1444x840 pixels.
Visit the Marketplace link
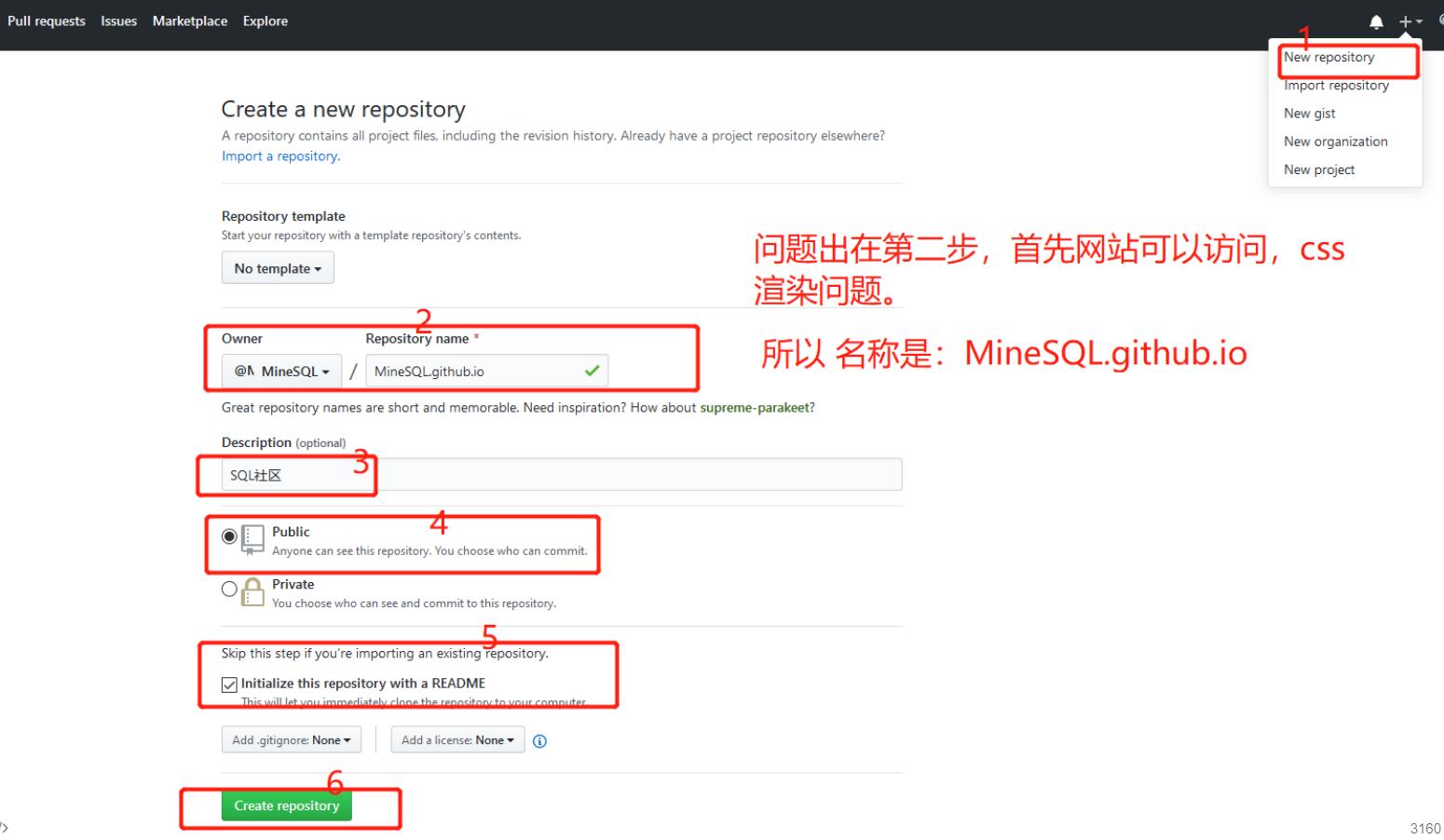(190, 20)
